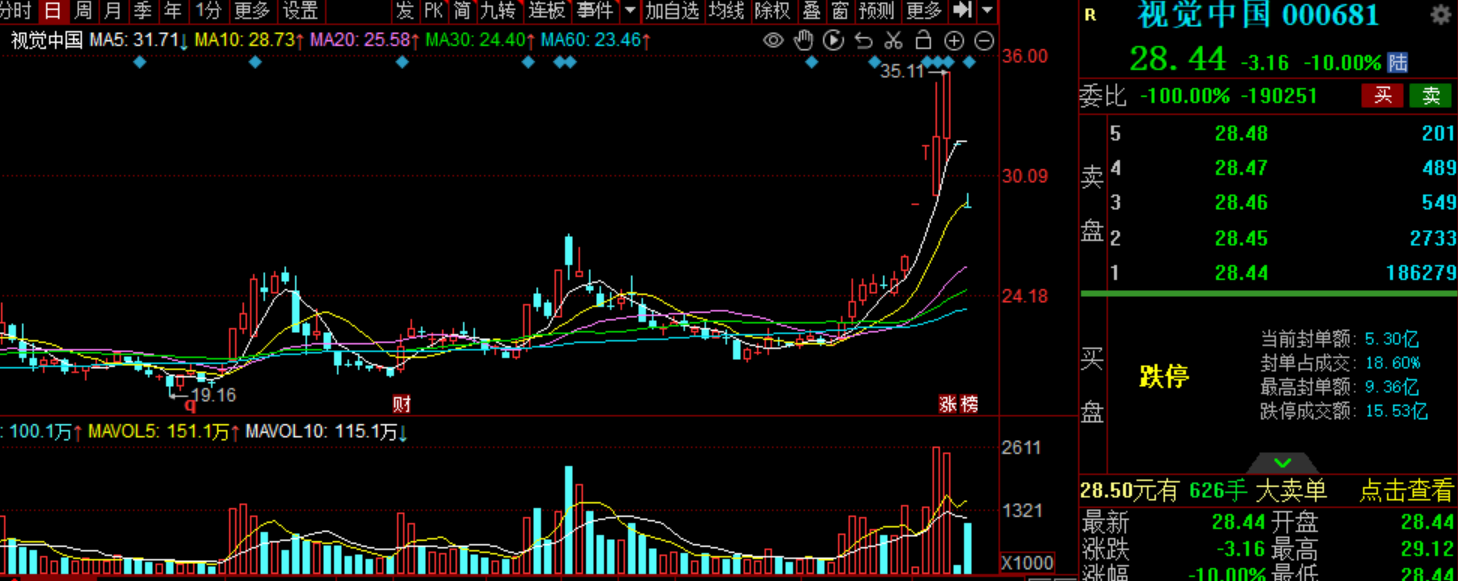The image size is (1458, 581).
Task: Select the hand pan tool
Action: (x=803, y=40)
